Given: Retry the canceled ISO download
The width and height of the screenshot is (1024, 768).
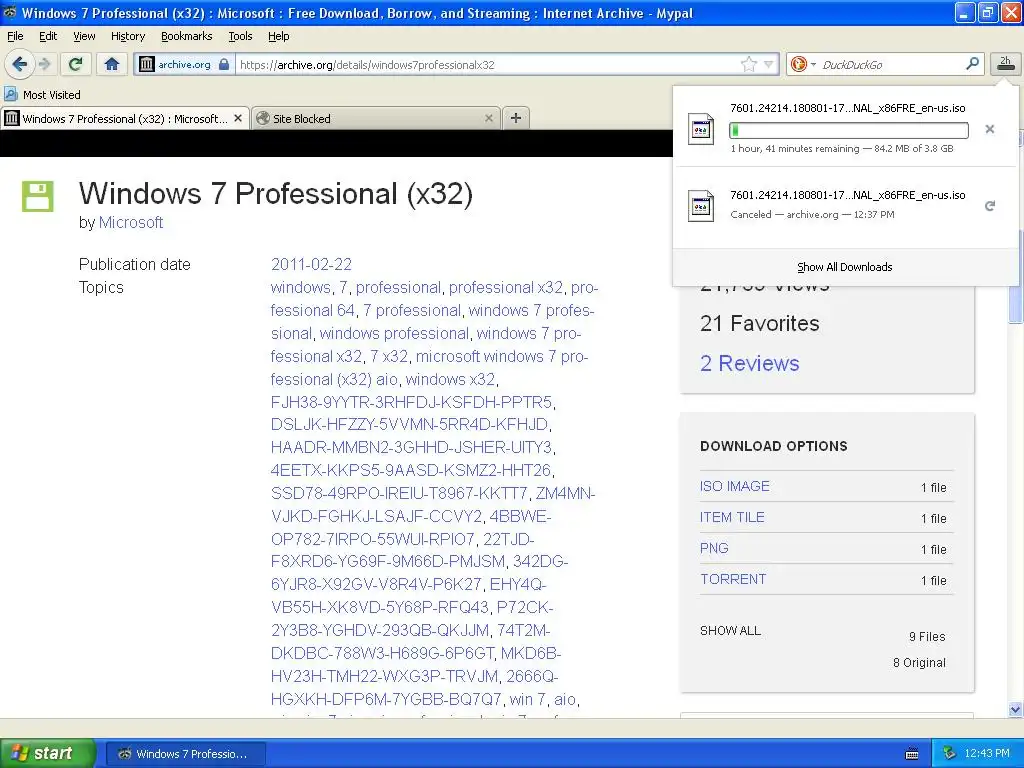Looking at the screenshot, I should [x=989, y=206].
